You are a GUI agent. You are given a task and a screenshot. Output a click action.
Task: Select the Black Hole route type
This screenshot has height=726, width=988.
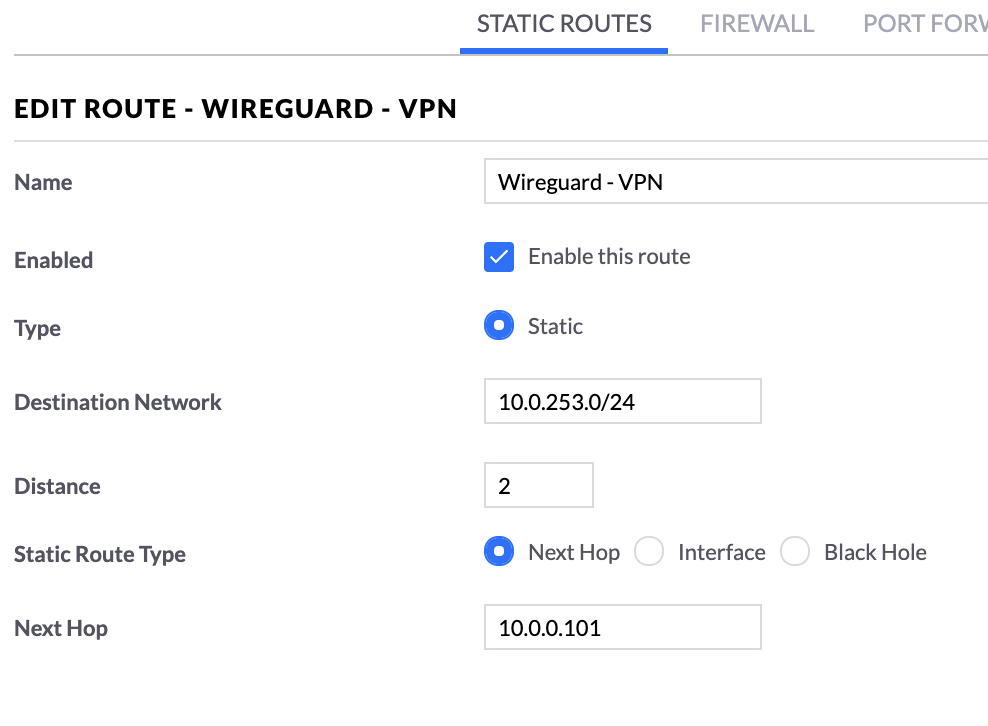point(795,551)
